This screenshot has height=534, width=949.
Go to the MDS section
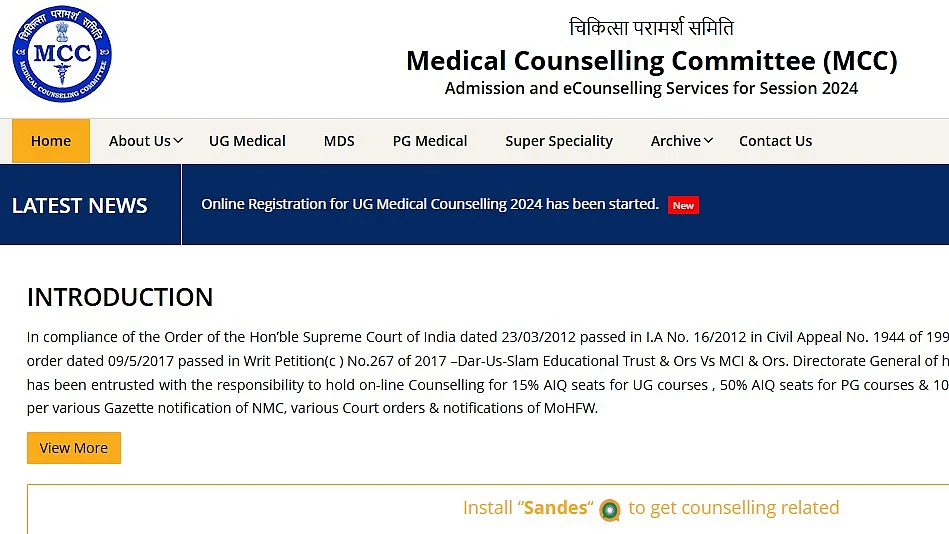[x=339, y=141]
